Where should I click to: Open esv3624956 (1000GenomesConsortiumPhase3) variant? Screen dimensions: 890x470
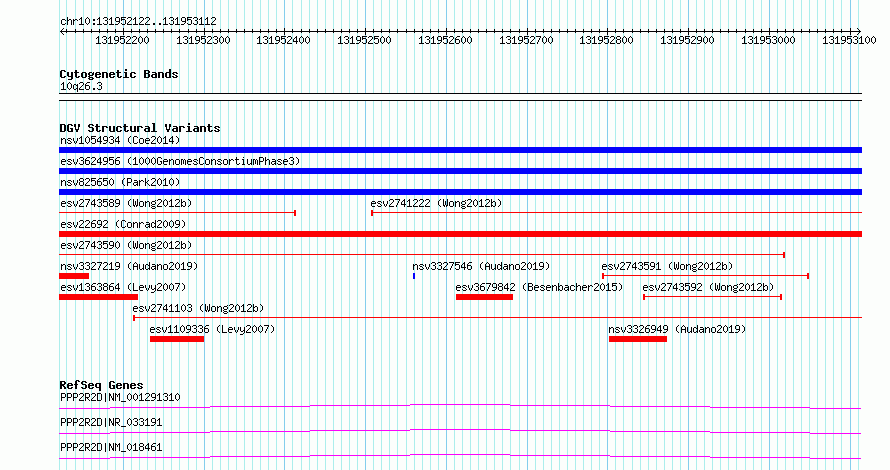click(x=180, y=161)
